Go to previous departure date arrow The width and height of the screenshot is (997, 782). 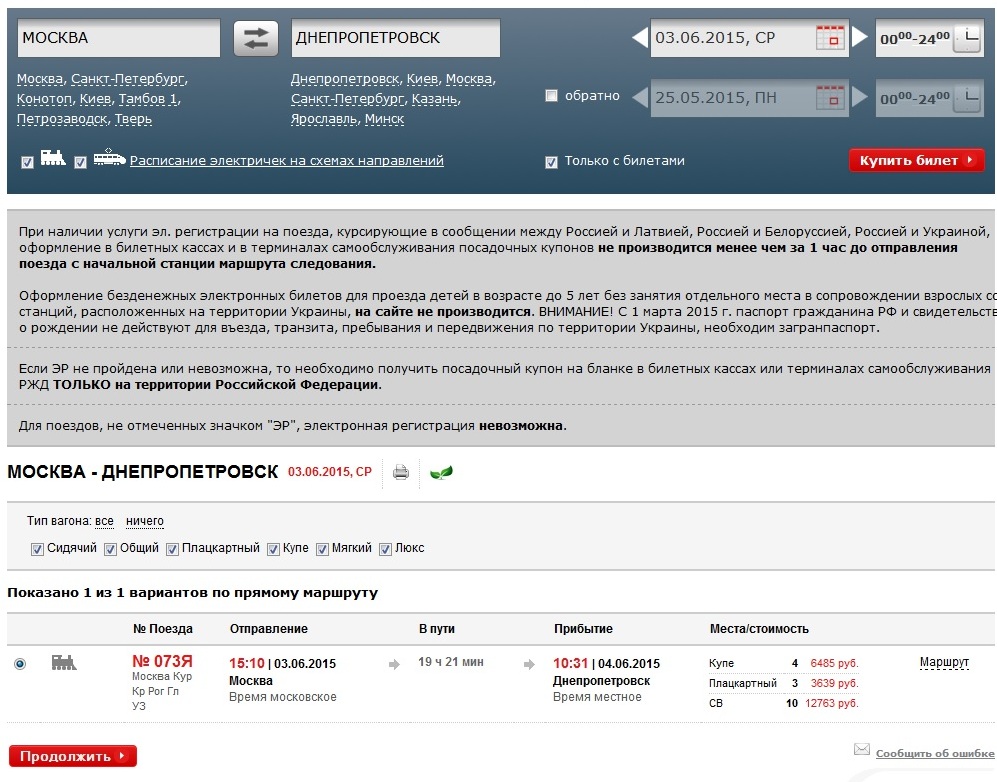[x=640, y=39]
